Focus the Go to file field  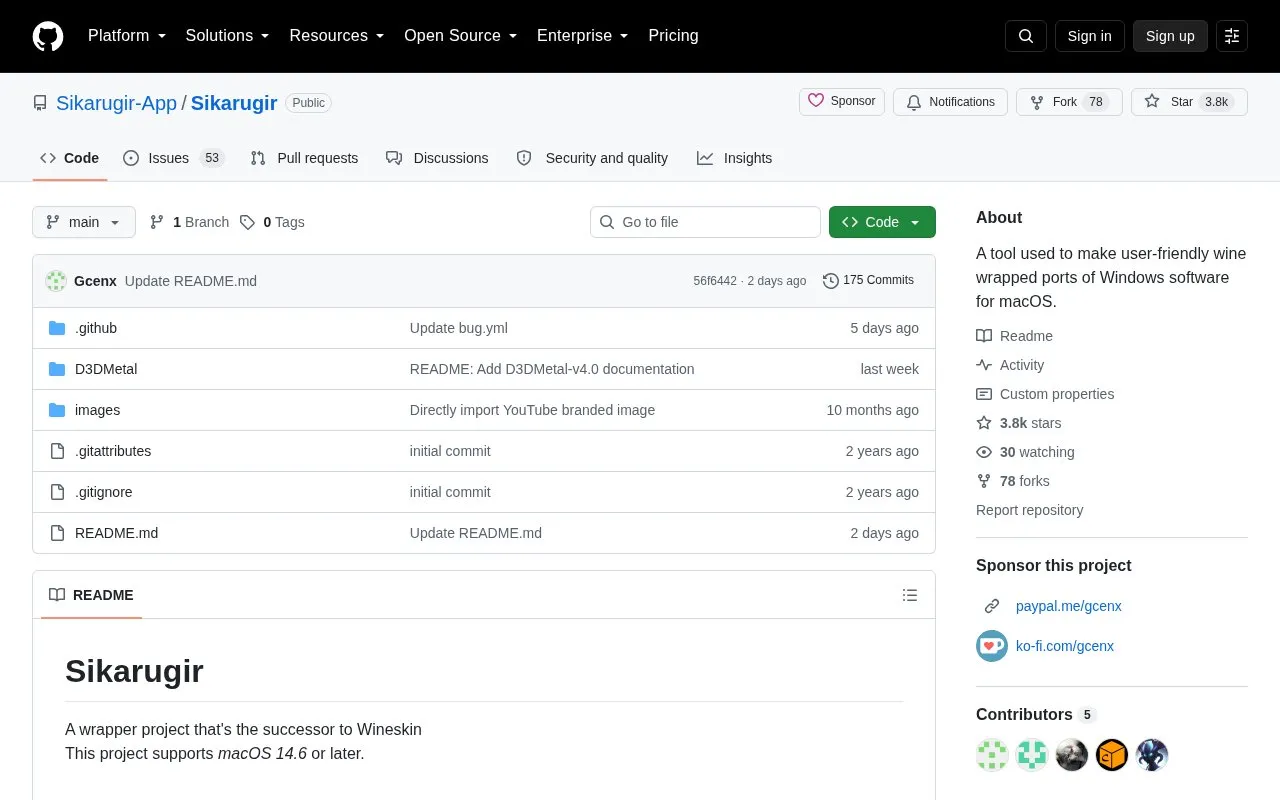(x=705, y=222)
